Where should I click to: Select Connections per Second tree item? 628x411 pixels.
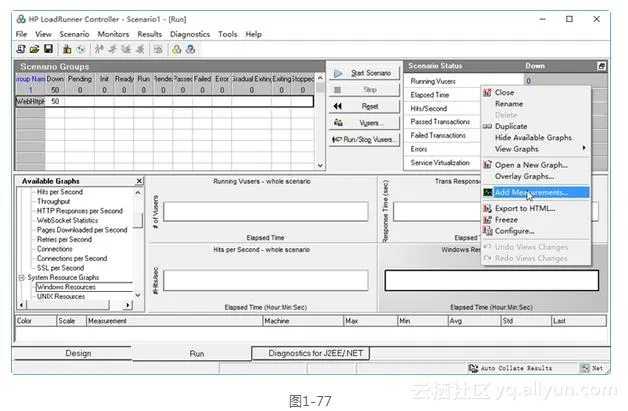click(x=72, y=258)
